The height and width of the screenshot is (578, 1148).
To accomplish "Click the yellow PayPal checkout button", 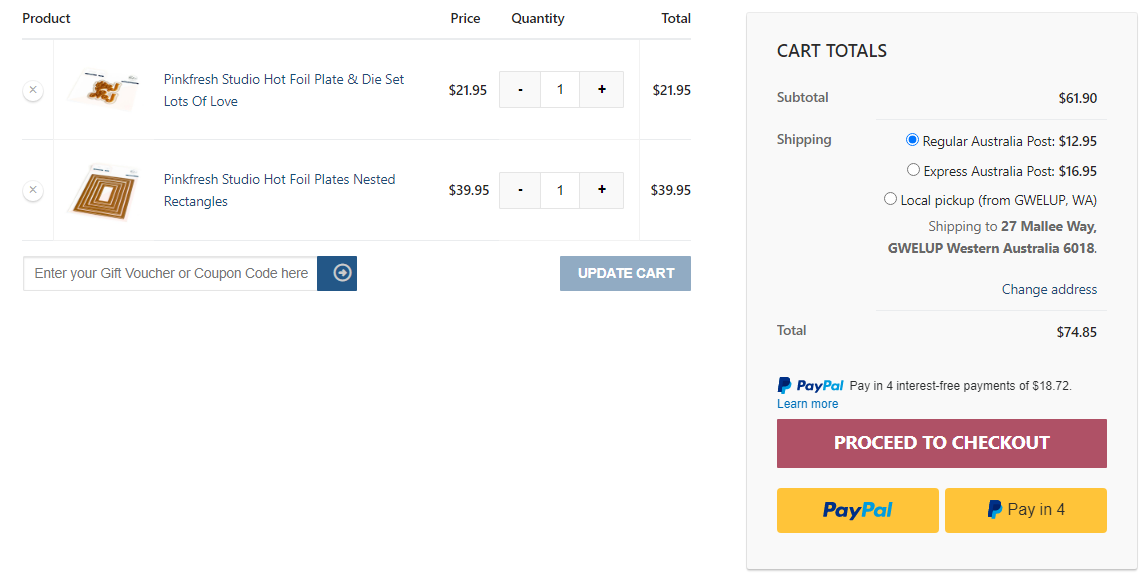I will [857, 510].
